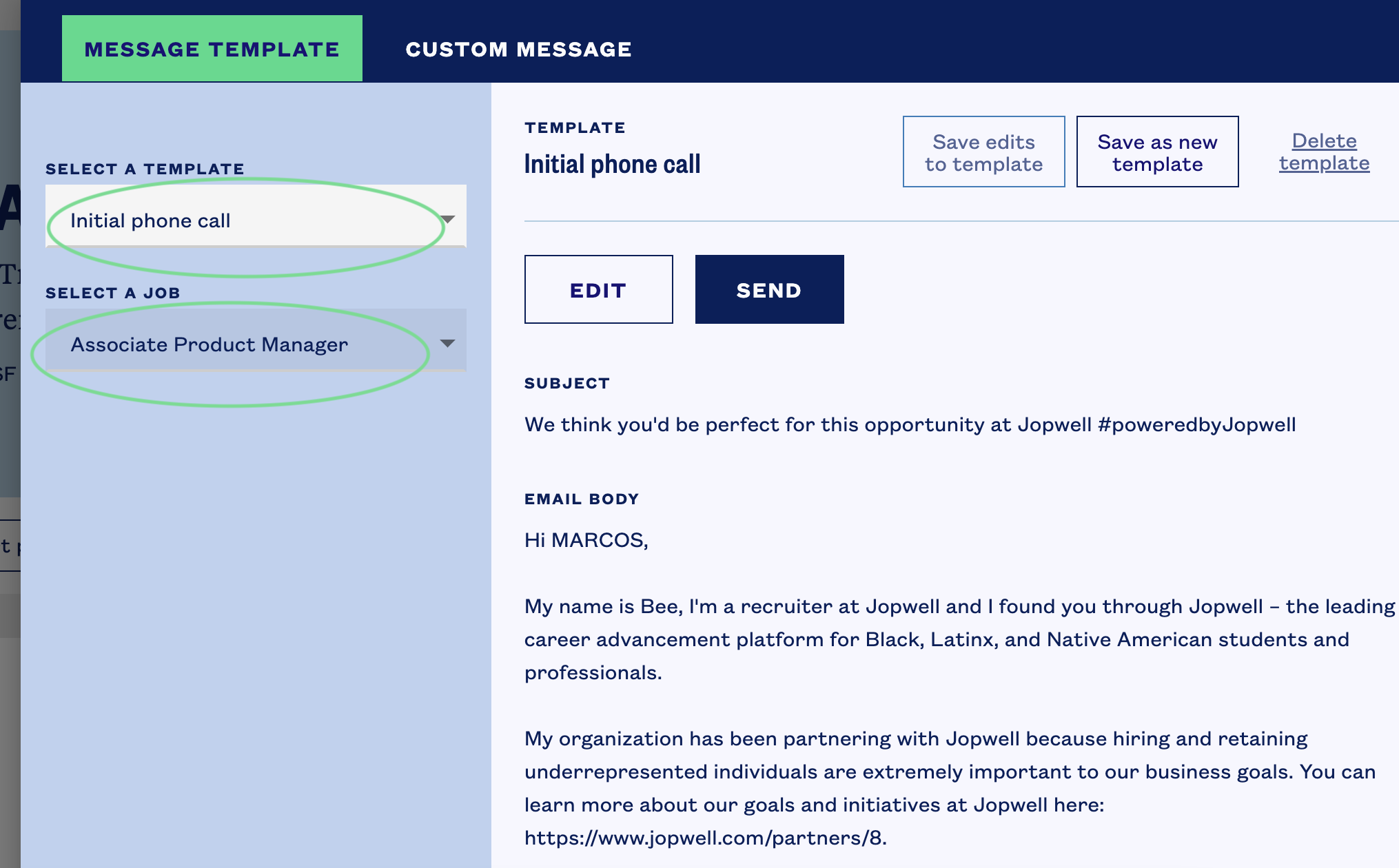This screenshot has width=1399, height=868.
Task: Click the SELECT A JOB label
Action: click(113, 293)
